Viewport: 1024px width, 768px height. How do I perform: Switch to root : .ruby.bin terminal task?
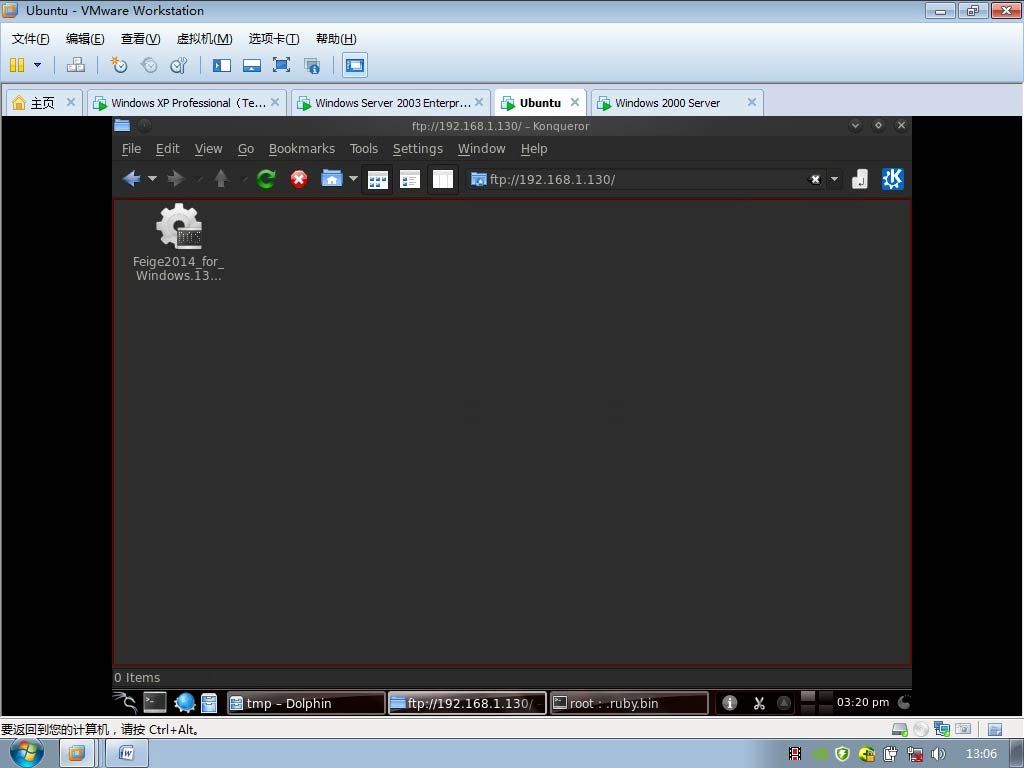629,703
